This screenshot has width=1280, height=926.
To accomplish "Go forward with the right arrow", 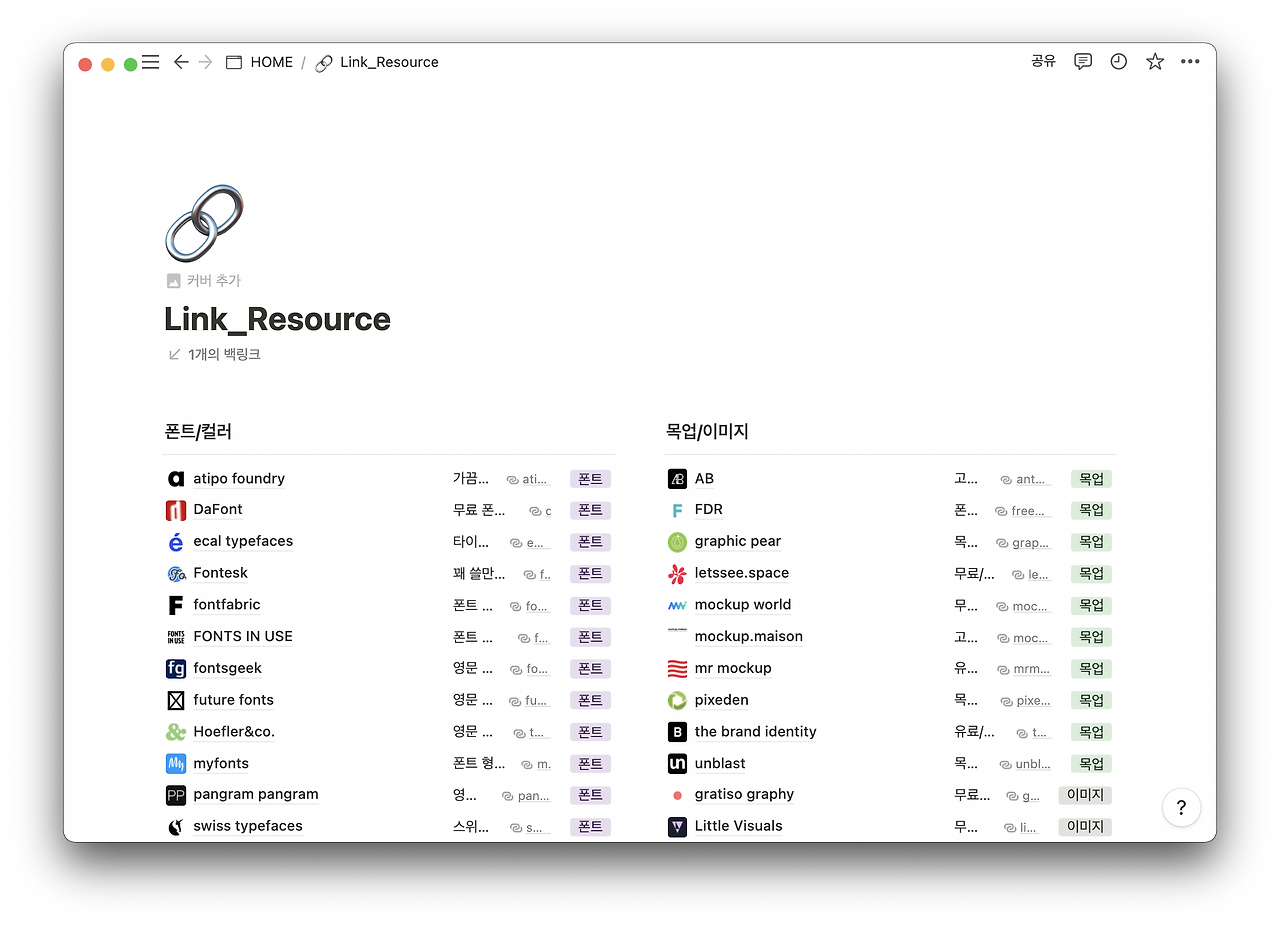I will [x=206, y=62].
